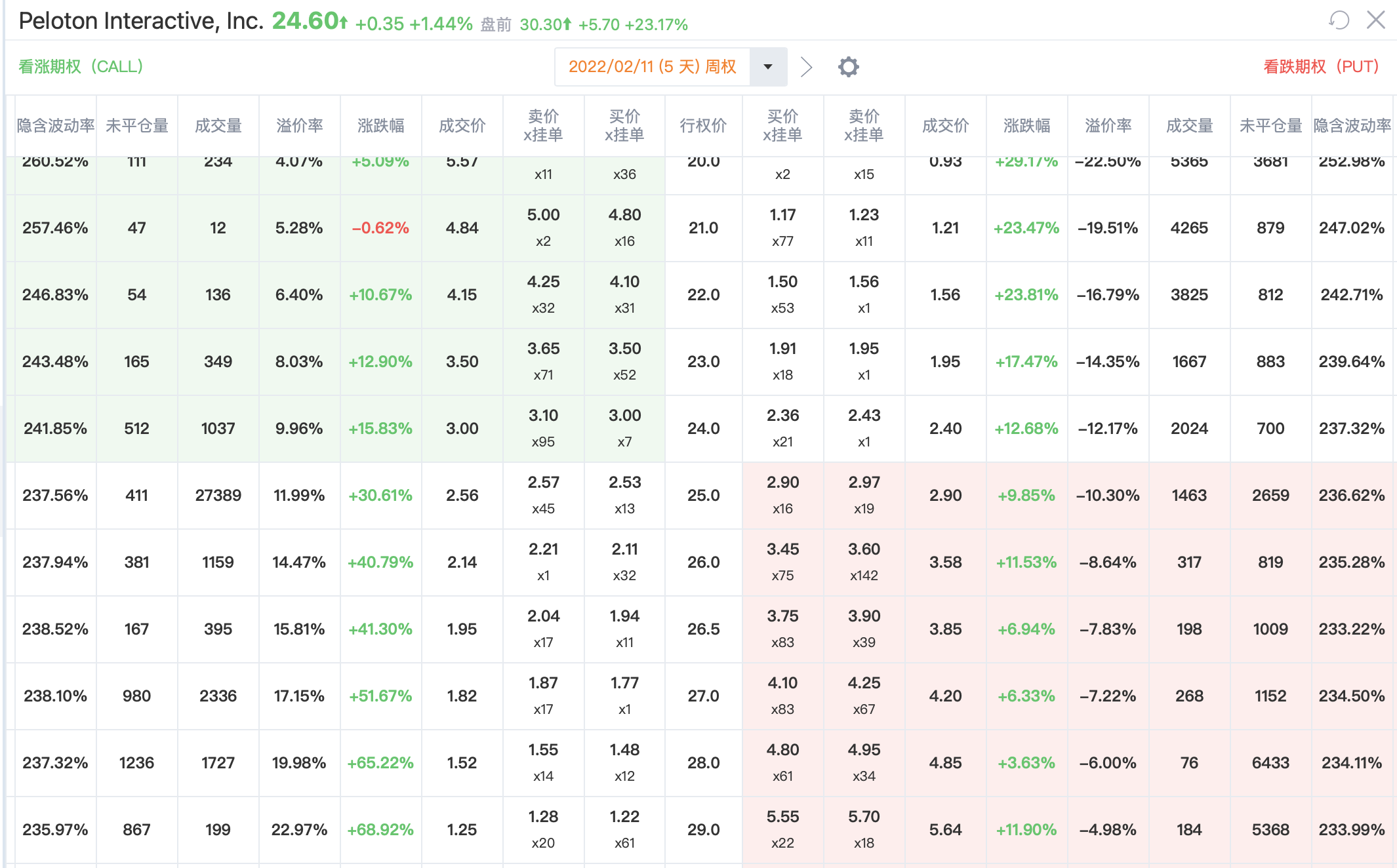Click put ask 4.95 x34 cell
This screenshot has width=1397, height=868.
coord(864,762)
